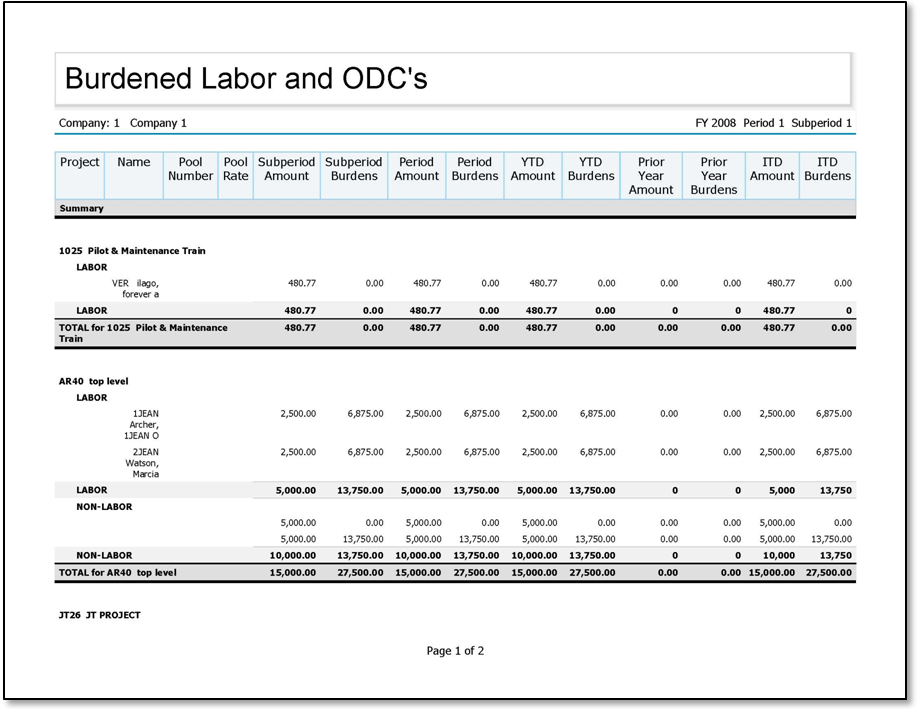Image resolution: width=919 pixels, height=709 pixels.
Task: Click the Subperiod Amount column header
Action: (x=286, y=169)
